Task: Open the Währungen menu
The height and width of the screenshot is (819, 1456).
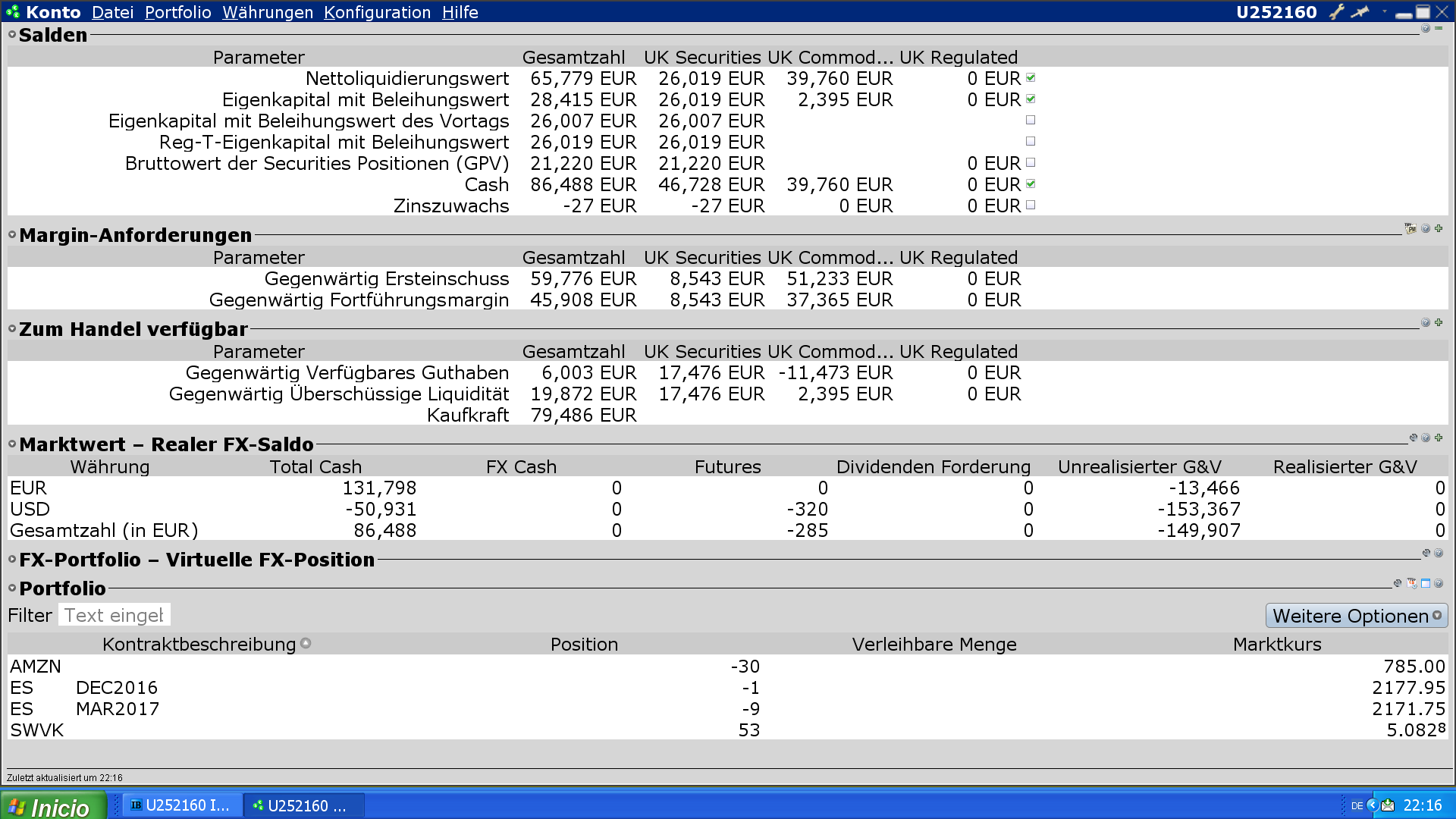Action: pyautogui.click(x=267, y=12)
